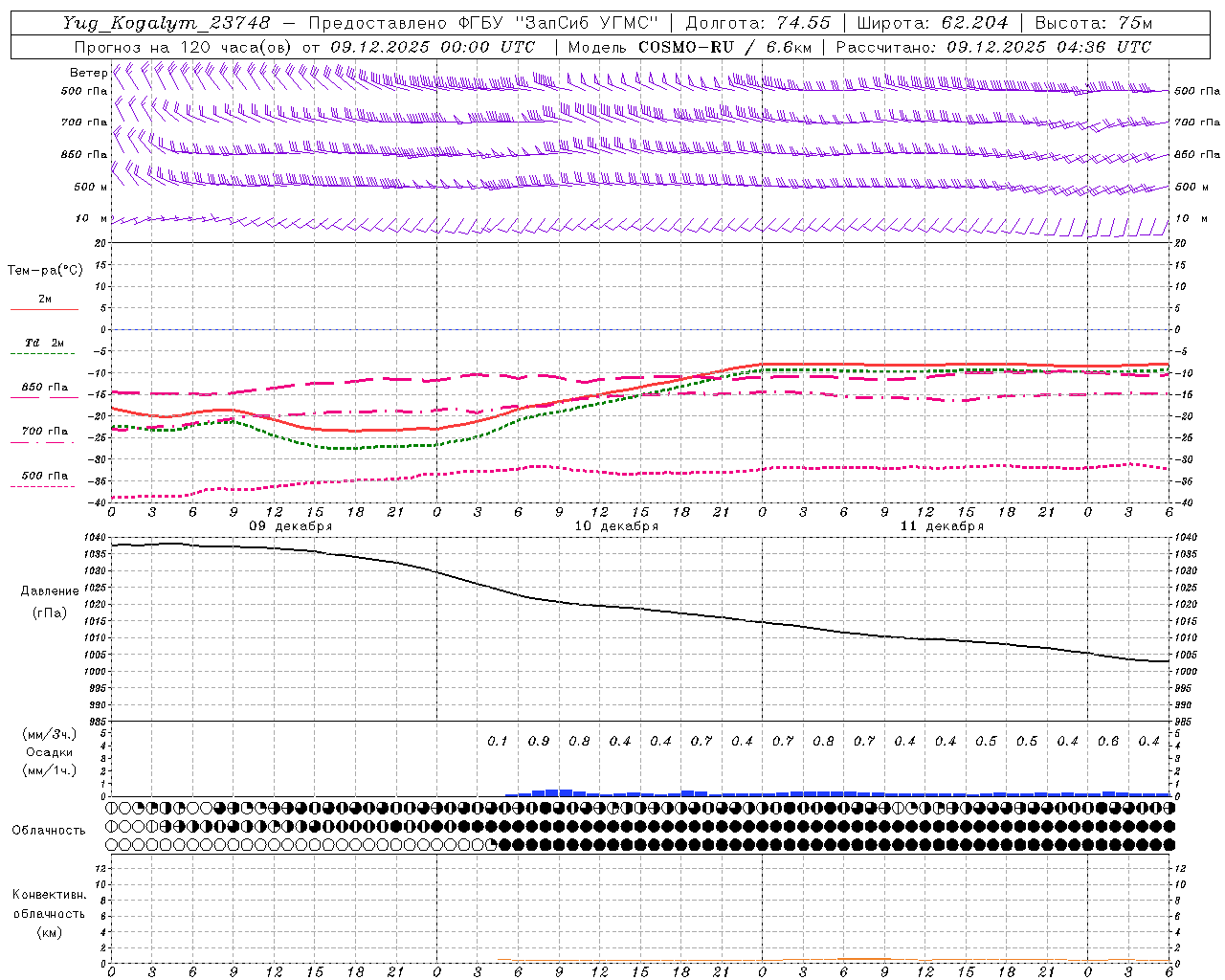
Task: Click the Долгота: 74.55 value
Action: (x=758, y=22)
